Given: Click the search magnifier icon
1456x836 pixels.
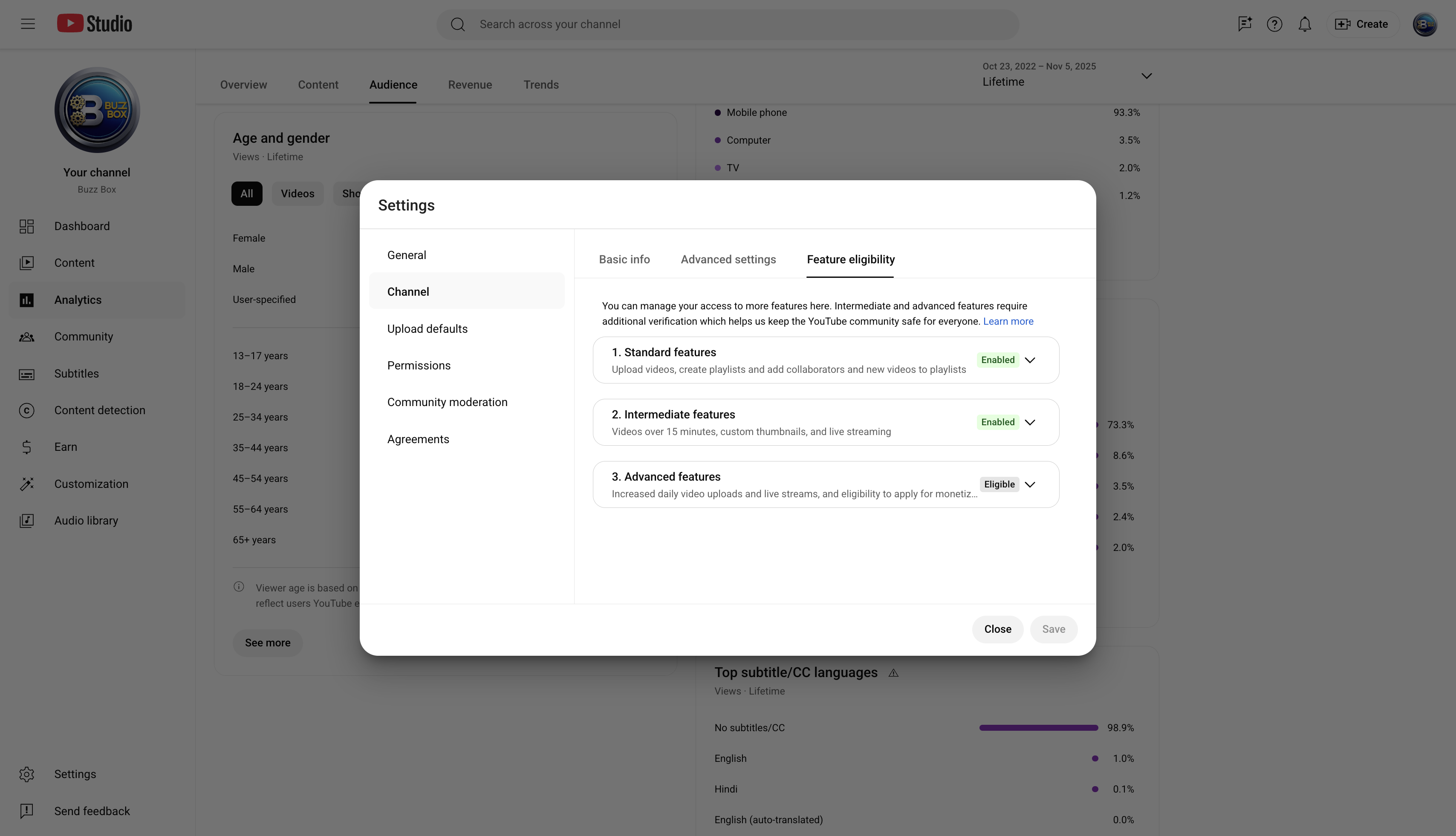Looking at the screenshot, I should [458, 24].
